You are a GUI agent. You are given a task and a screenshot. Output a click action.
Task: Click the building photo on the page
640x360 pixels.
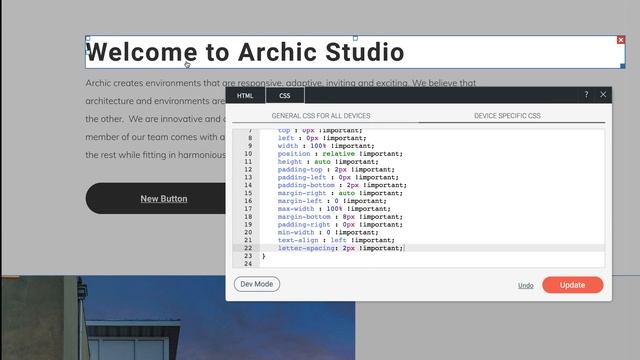tap(178, 318)
